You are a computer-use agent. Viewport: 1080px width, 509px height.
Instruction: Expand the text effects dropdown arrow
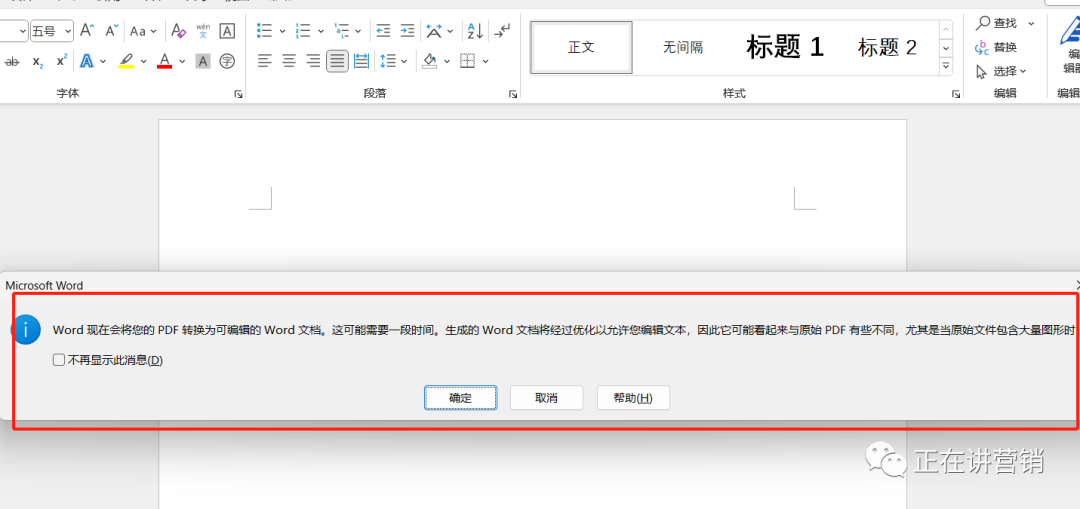point(103,61)
